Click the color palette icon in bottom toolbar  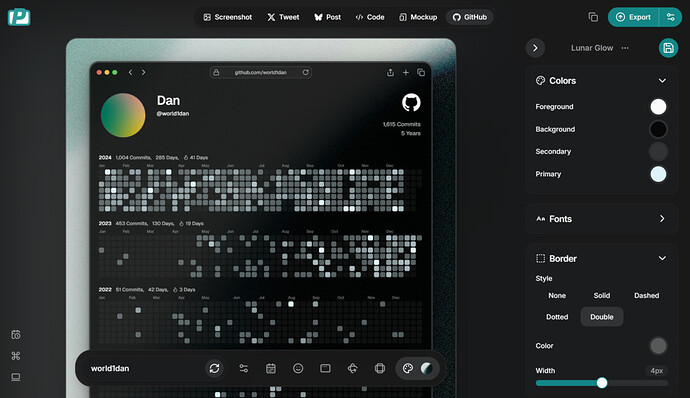(x=408, y=369)
